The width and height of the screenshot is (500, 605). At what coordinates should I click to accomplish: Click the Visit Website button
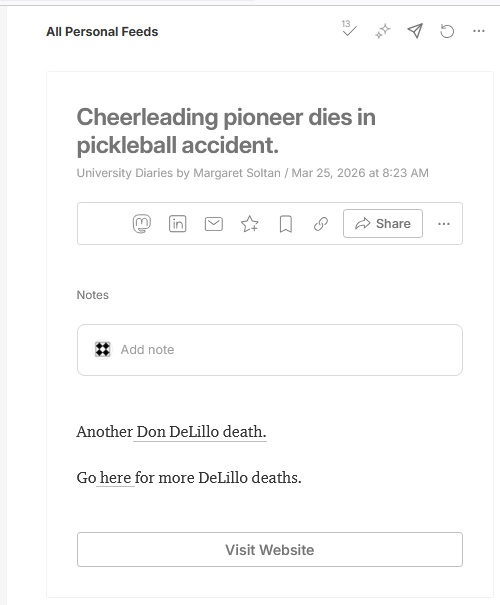point(270,549)
